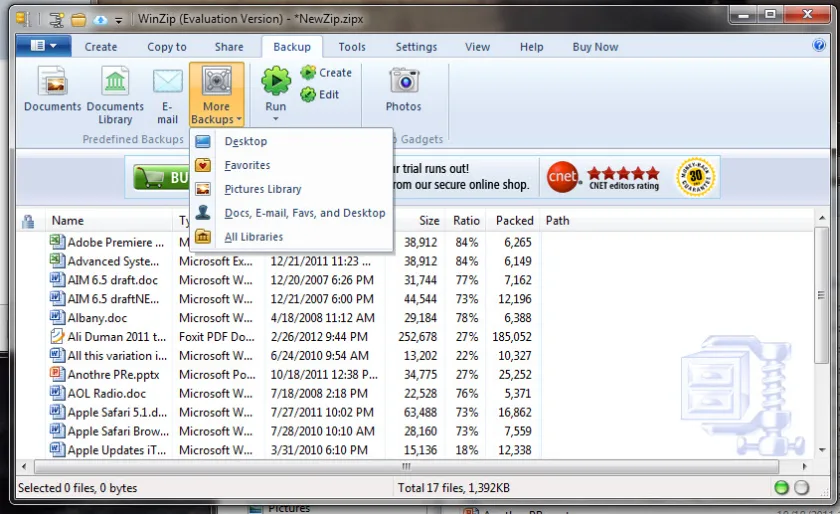Image resolution: width=840 pixels, height=514 pixels.
Task: Switch to the Create tab
Action: 101,47
